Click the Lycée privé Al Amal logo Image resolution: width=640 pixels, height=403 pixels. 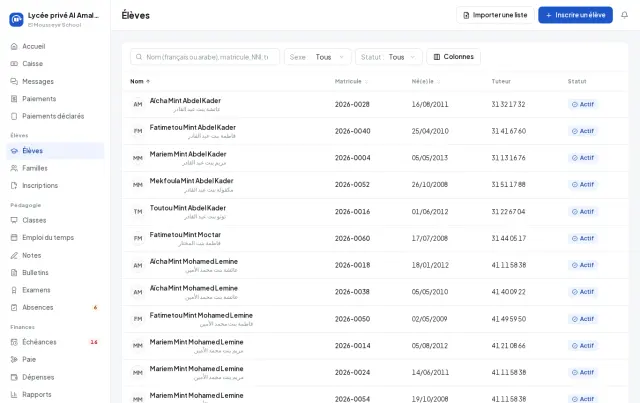point(16,19)
